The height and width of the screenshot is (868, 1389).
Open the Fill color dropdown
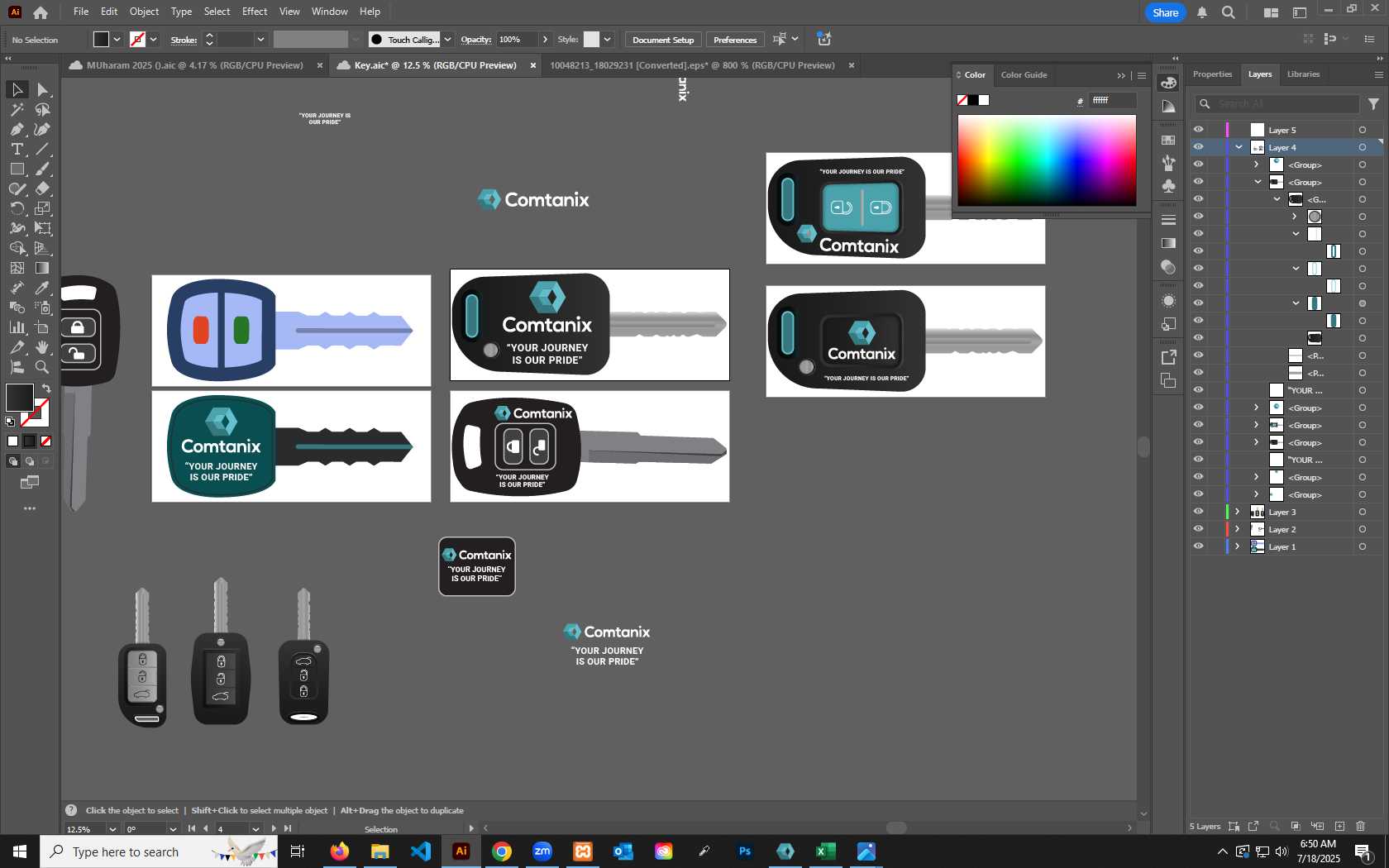(117, 40)
